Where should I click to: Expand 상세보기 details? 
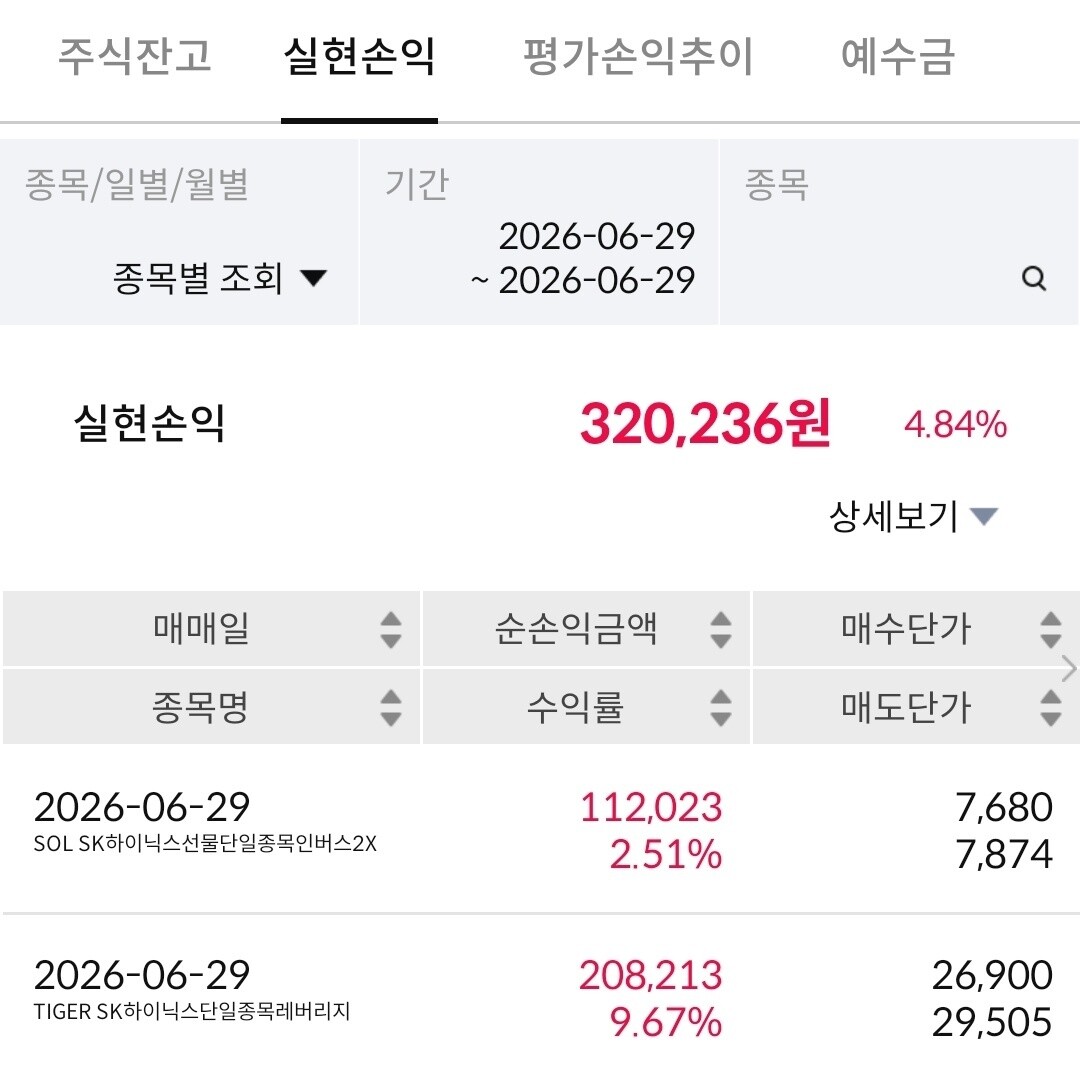913,516
